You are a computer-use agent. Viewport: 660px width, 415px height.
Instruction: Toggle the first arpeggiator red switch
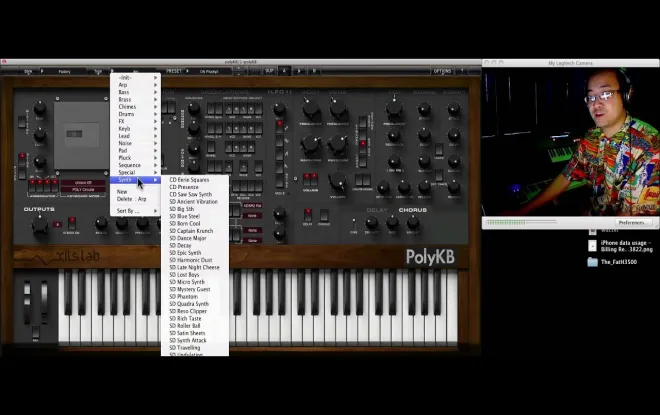tap(32, 184)
